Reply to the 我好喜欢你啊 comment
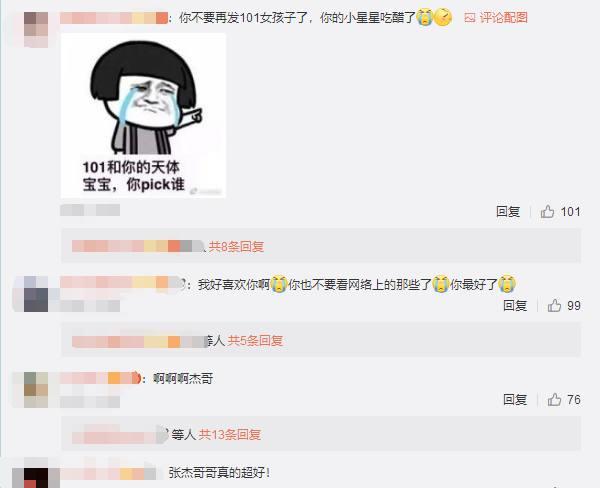 515,305
